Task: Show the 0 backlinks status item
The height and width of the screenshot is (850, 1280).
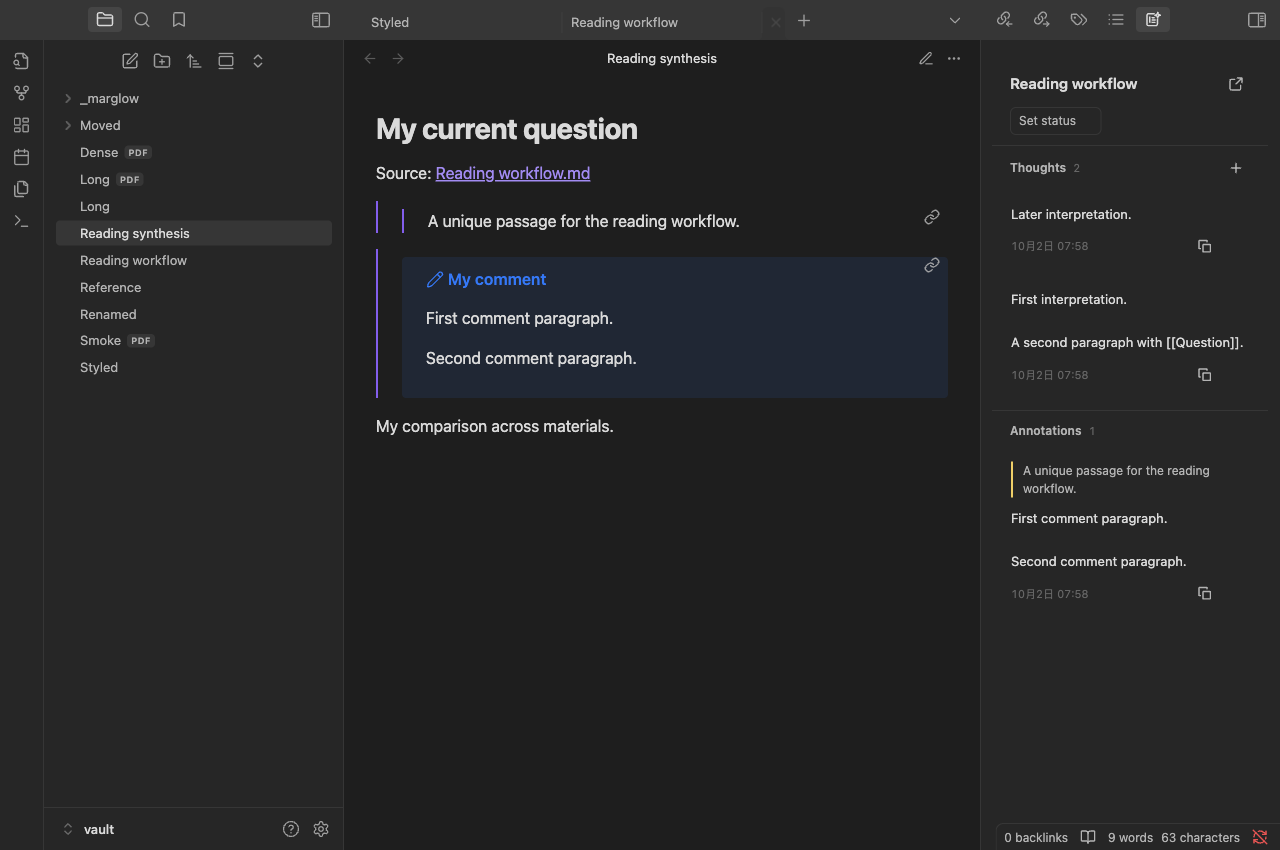Action: tap(1036, 838)
